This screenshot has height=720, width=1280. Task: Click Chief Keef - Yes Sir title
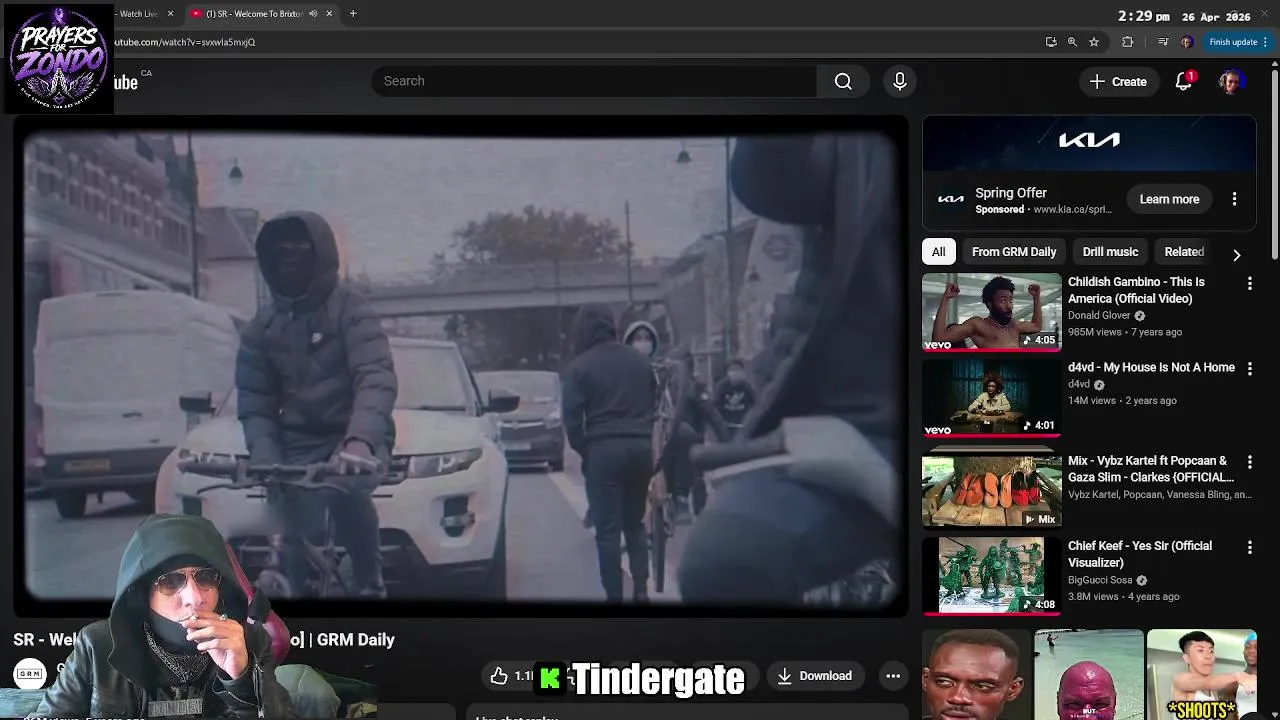click(1140, 554)
